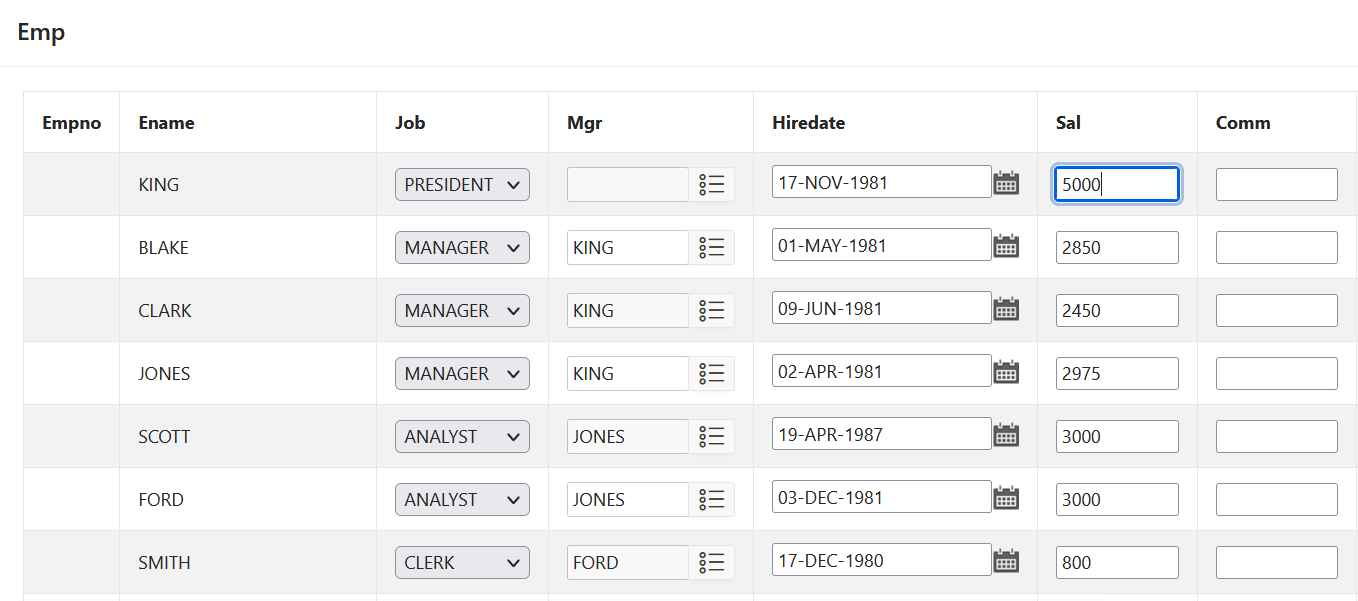Open the calendar picker for BLAKE's hiredate

tap(1007, 245)
